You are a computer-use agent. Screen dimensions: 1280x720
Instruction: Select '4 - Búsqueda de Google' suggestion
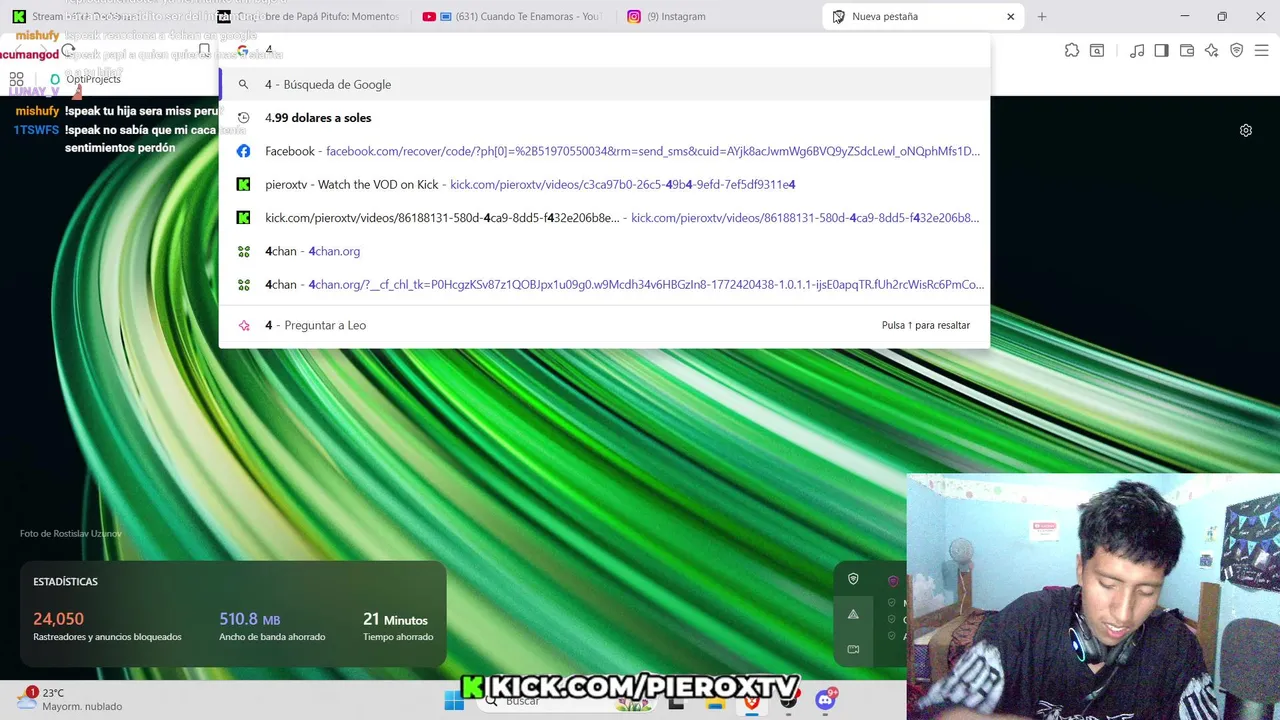point(604,85)
